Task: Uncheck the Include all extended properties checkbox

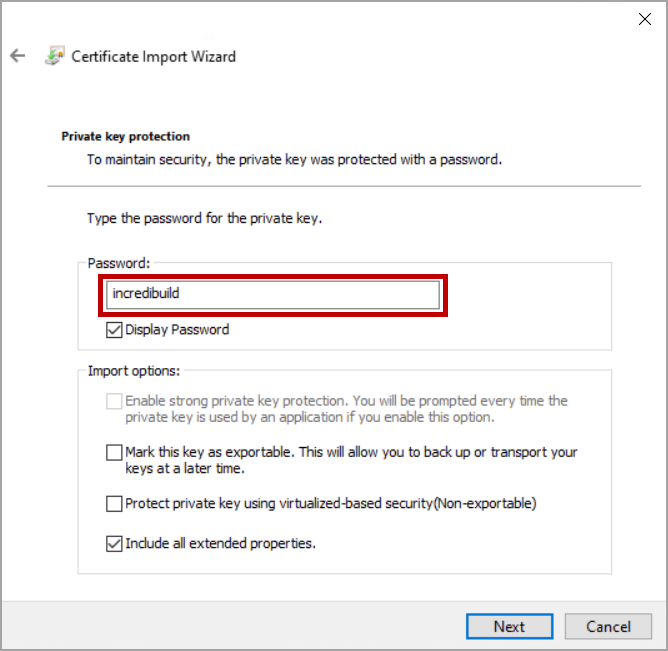Action: pos(114,544)
